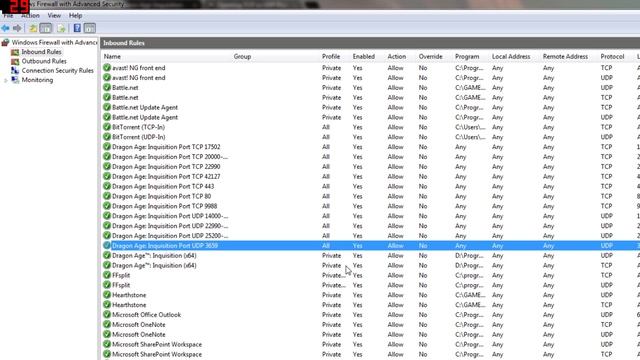The width and height of the screenshot is (640, 360).
Task: Click the Inbound Rules tree icon
Action: [x=15, y=52]
